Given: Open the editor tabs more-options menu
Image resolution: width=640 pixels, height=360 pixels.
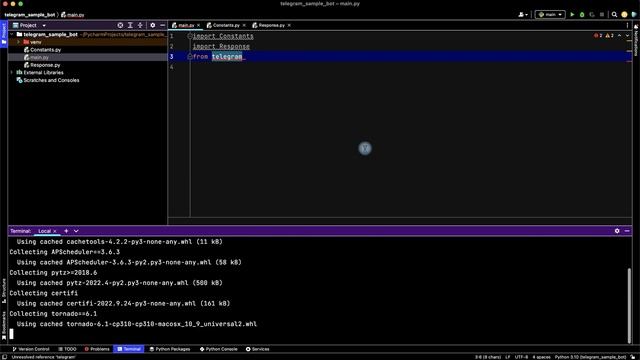Looking at the screenshot, I should pyautogui.click(x=627, y=25).
